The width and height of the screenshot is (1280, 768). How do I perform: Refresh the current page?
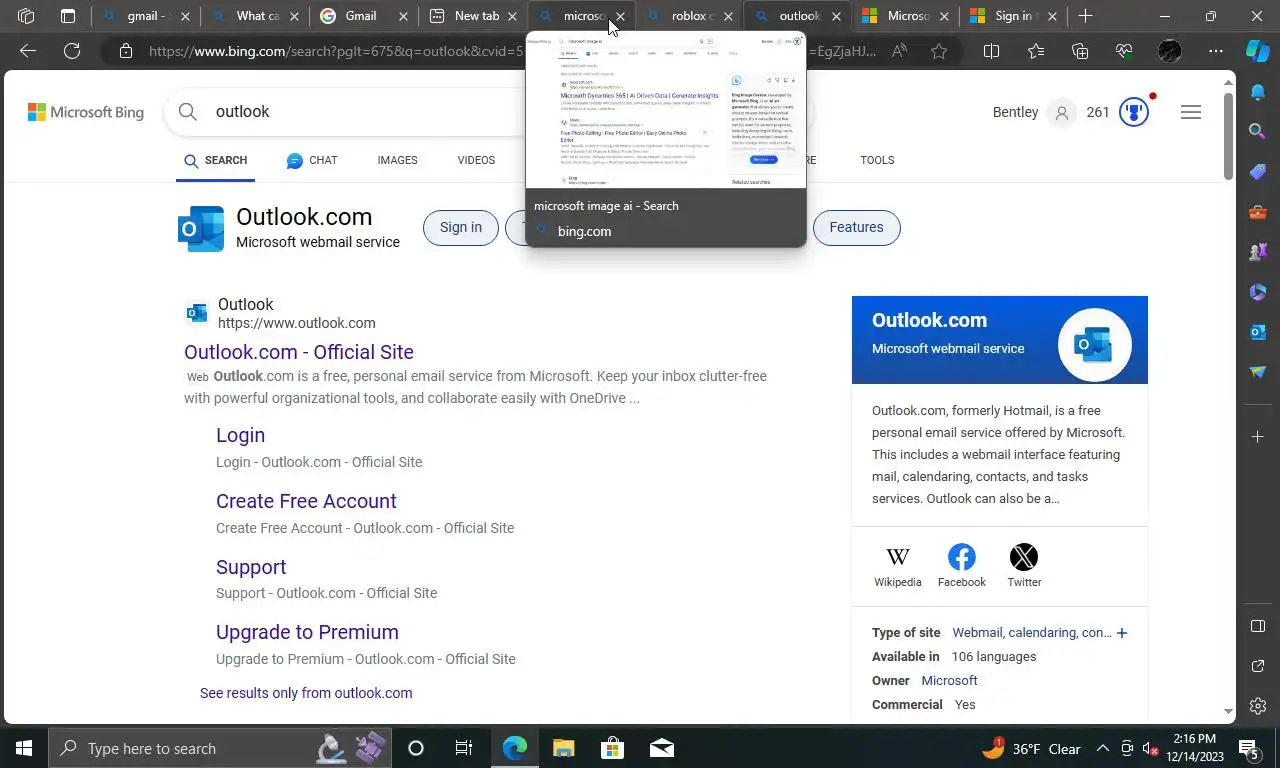point(72,51)
